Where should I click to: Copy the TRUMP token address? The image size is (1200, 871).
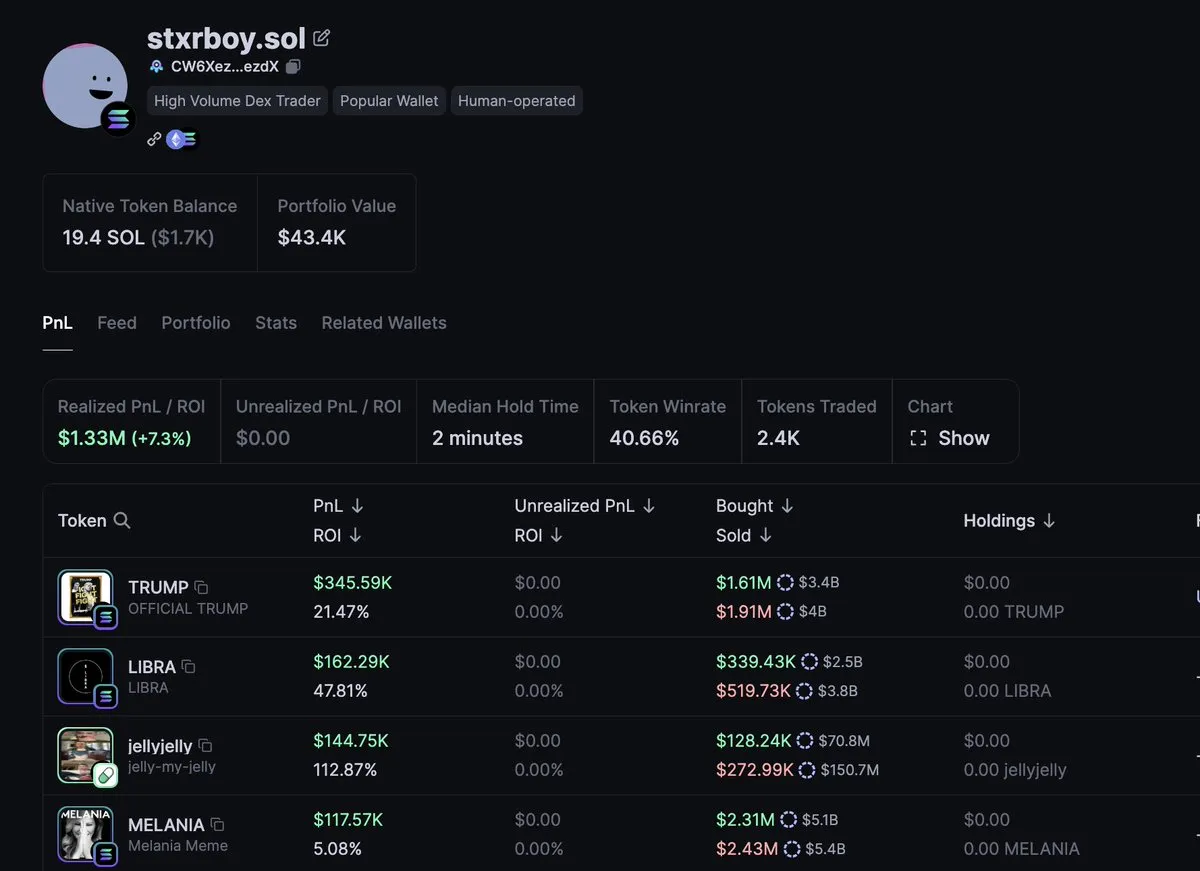click(201, 587)
